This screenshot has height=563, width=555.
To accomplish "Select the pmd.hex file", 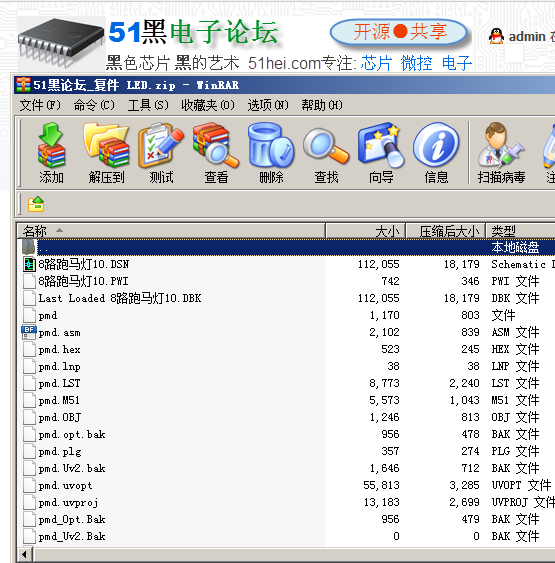I will 59,349.
